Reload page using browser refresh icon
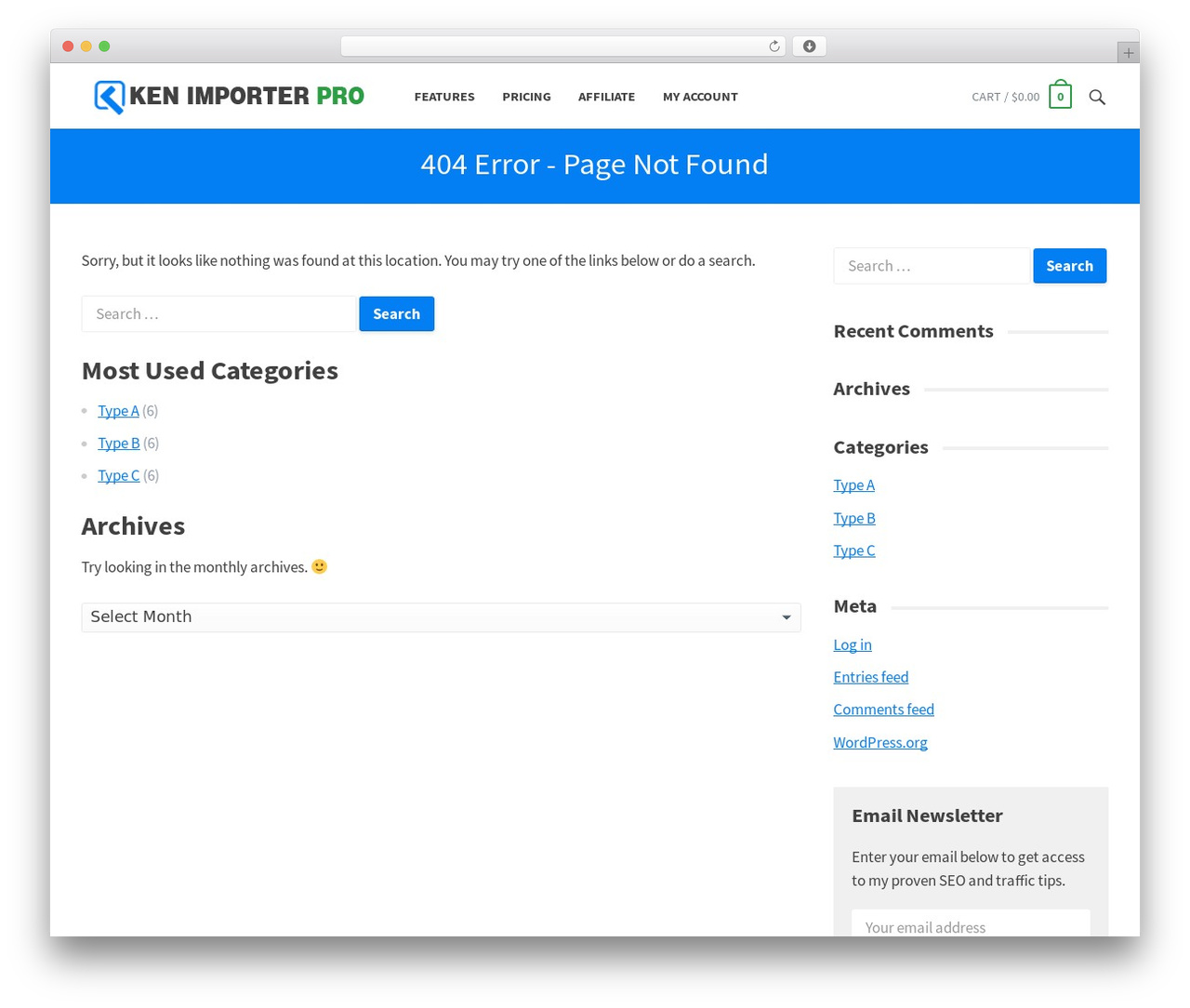 point(773,46)
